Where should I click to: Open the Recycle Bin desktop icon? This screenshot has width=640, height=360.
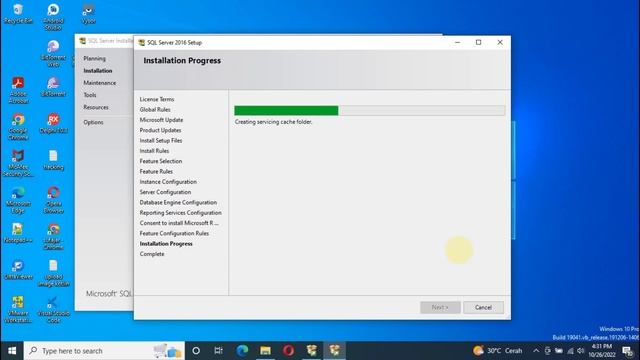pos(18,13)
